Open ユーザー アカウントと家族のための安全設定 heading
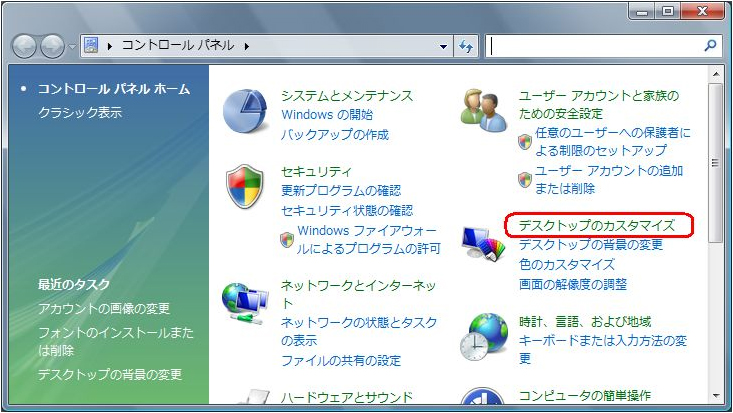Screen dimensions: 733x413 pyautogui.click(x=599, y=105)
